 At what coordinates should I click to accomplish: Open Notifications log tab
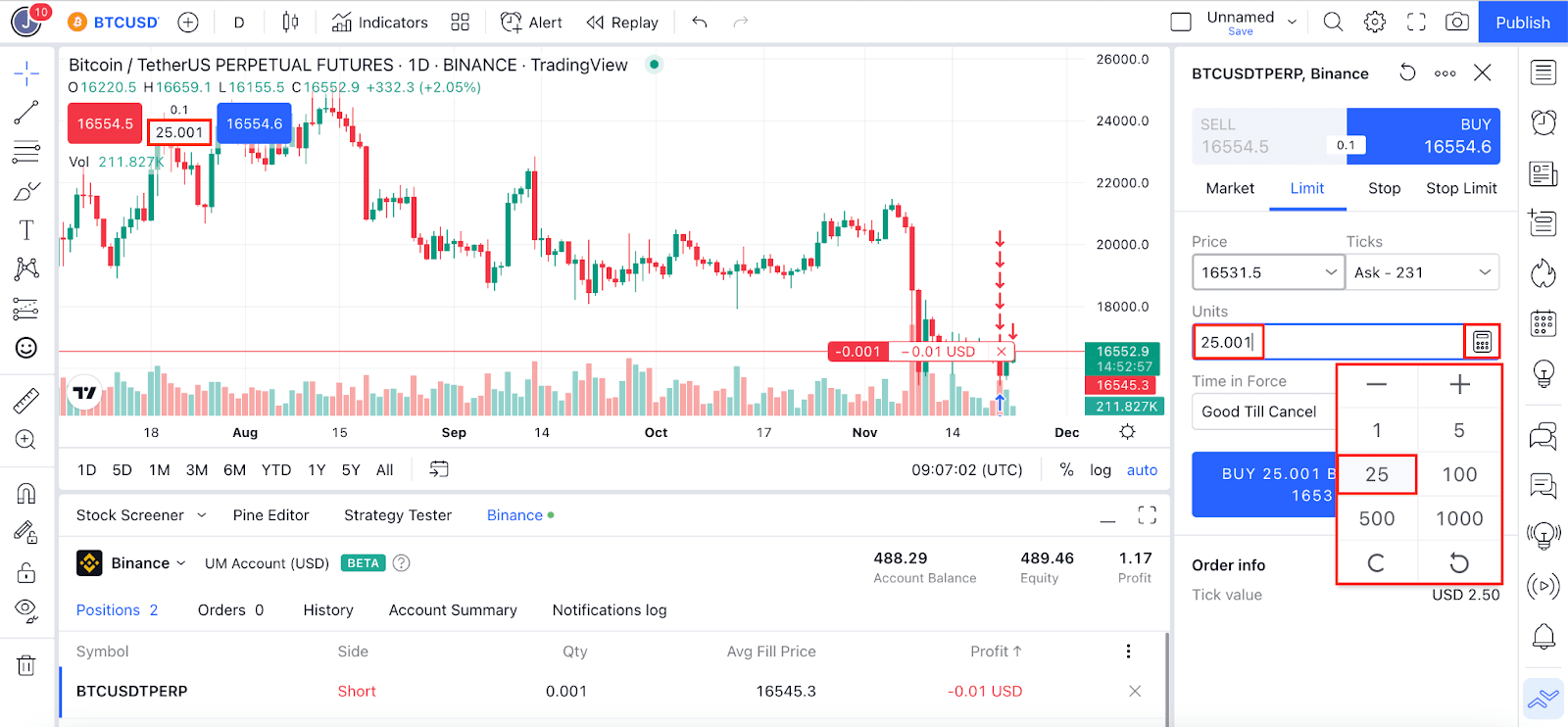(610, 610)
